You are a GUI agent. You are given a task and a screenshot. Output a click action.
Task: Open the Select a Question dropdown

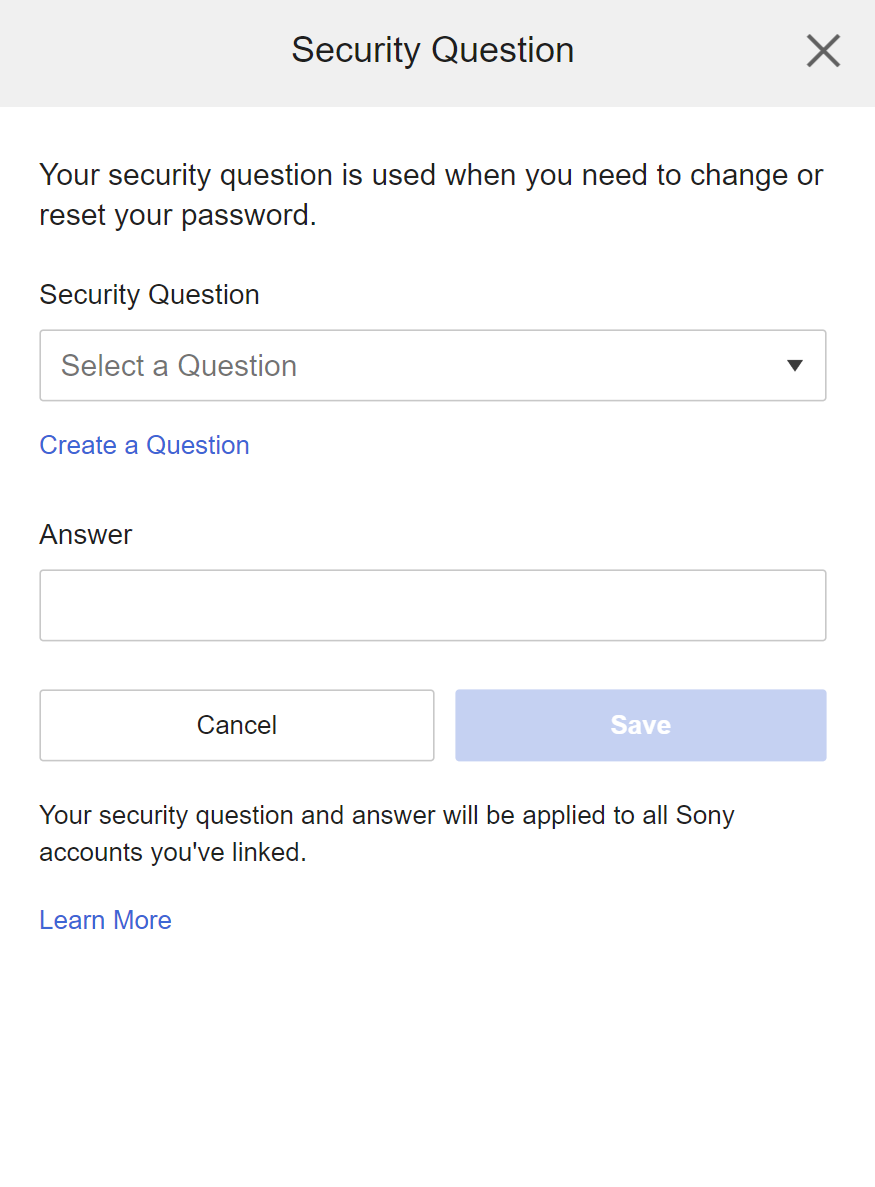coord(432,366)
